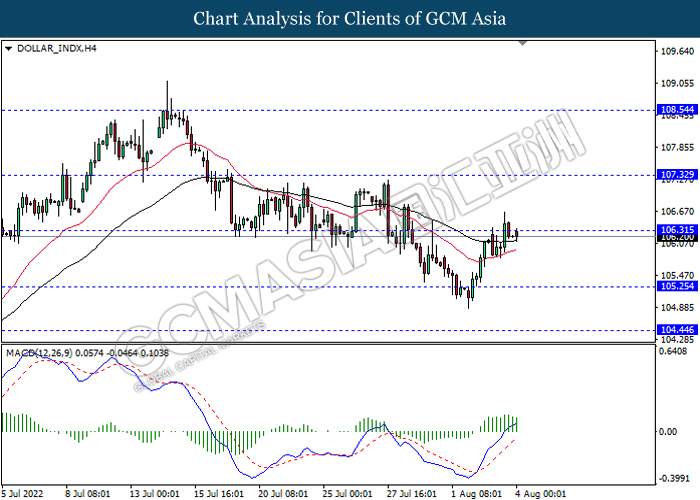Click the 104.285 price axis value
The height and width of the screenshot is (500, 700).
677,340
